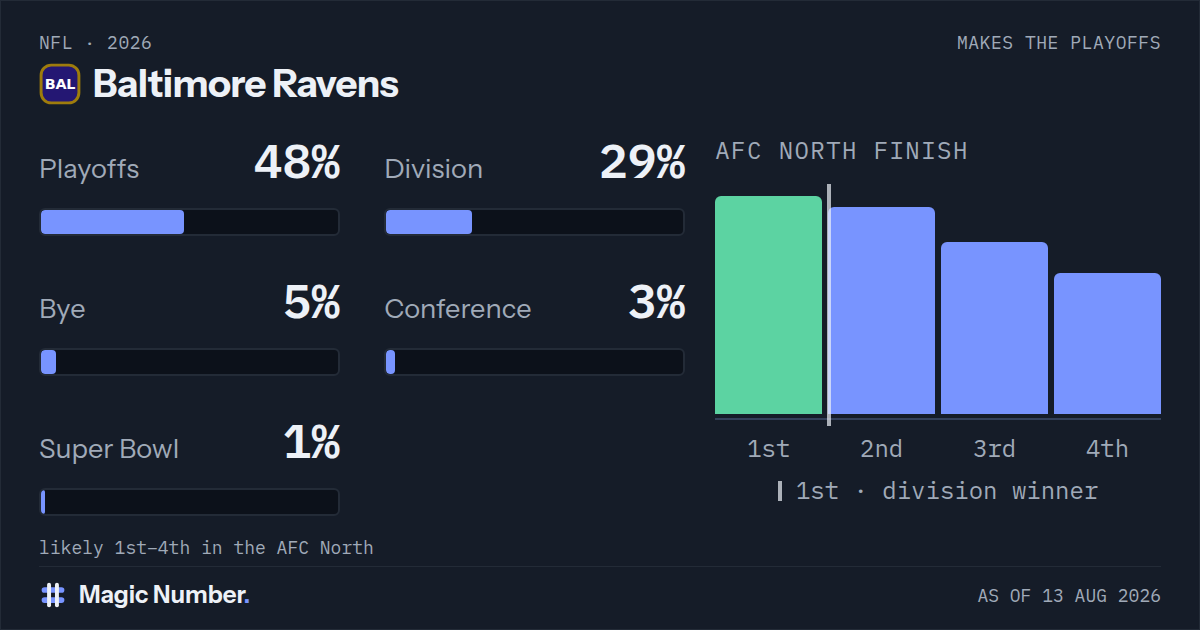Click the legend marker beside 1st division winner
Viewport: 1200px width, 630px height.
tap(780, 491)
